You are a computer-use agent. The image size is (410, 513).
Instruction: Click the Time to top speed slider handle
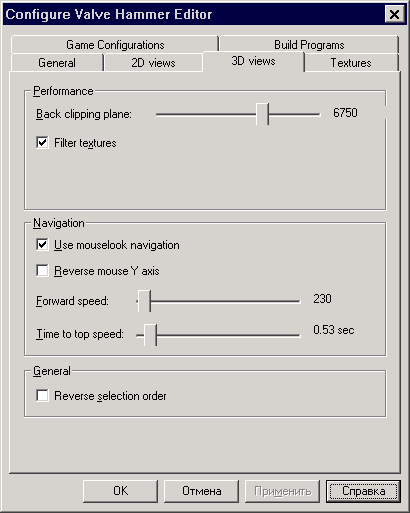click(150, 335)
